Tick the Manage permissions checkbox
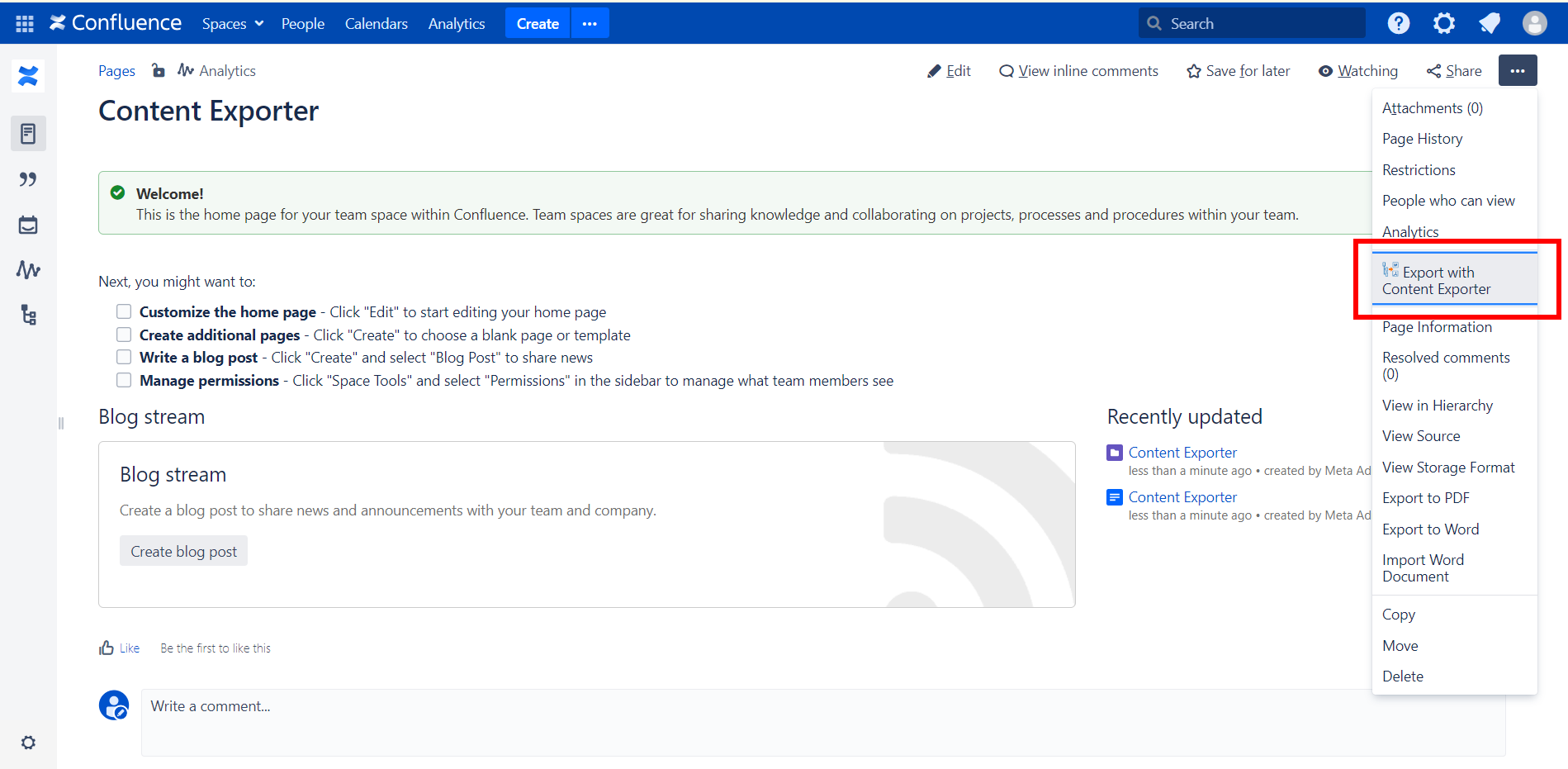 pyautogui.click(x=124, y=380)
